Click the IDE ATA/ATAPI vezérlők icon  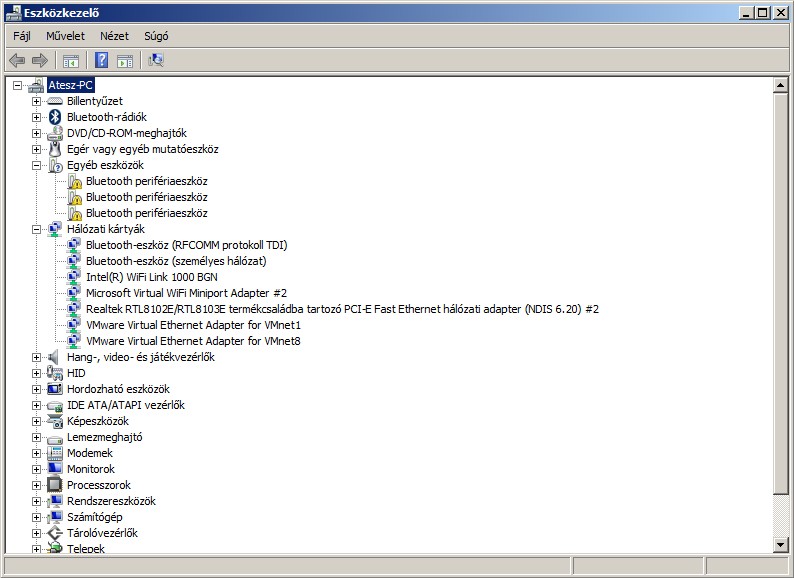coord(55,405)
